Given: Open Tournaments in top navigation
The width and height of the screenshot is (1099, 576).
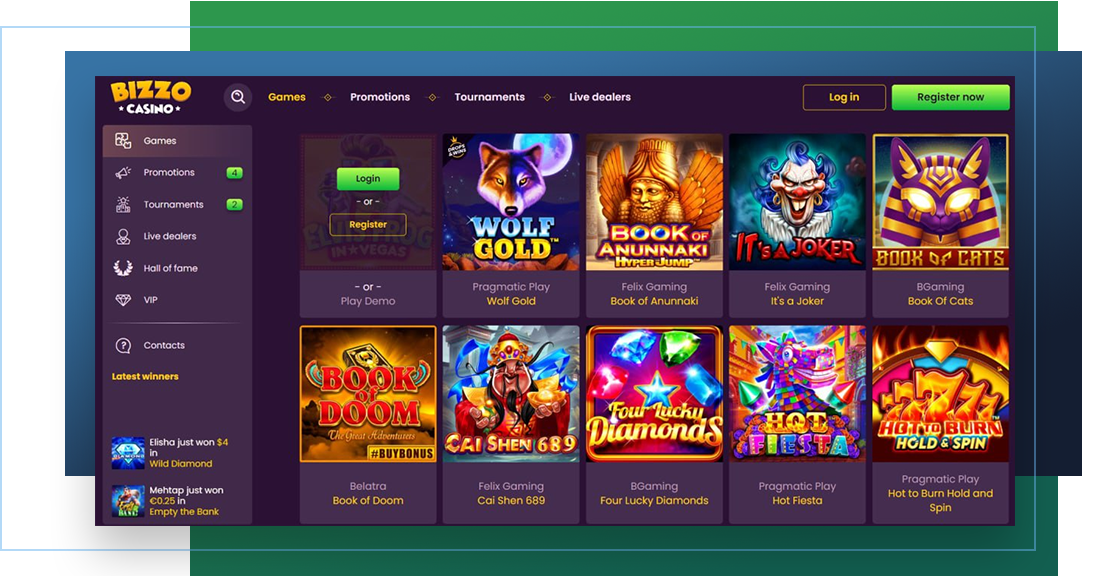Looking at the screenshot, I should click(489, 97).
